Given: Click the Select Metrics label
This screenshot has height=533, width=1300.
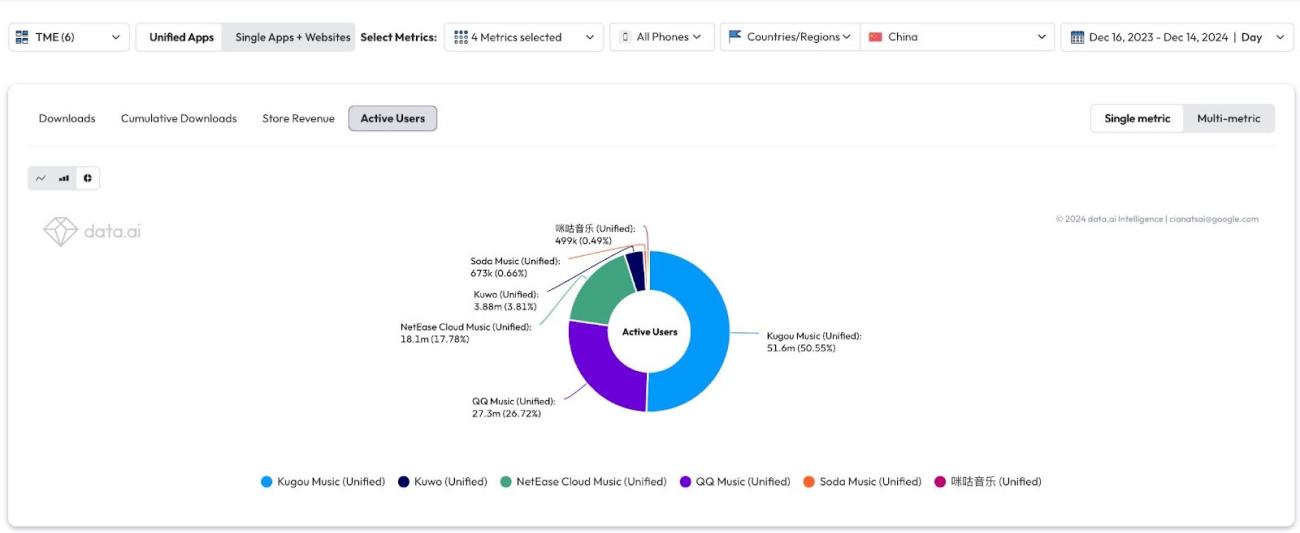Looking at the screenshot, I should (398, 37).
